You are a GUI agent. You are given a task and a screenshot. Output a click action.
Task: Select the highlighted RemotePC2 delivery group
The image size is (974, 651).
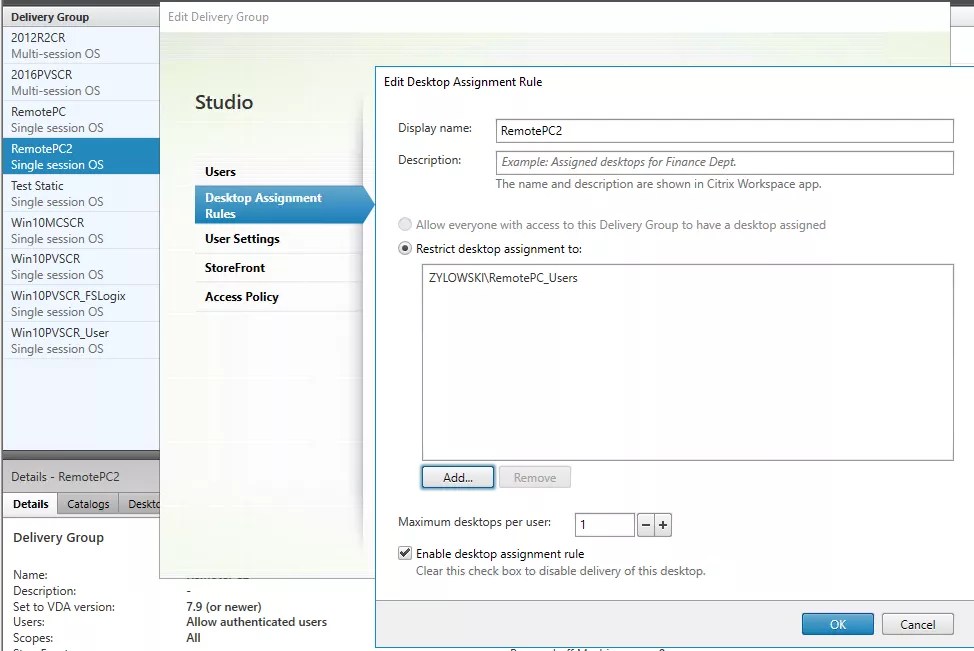81,157
